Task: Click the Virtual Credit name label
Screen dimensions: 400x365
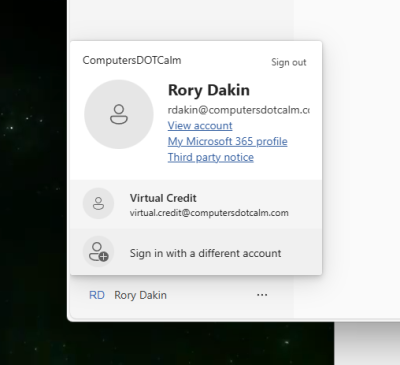Action: pos(163,198)
